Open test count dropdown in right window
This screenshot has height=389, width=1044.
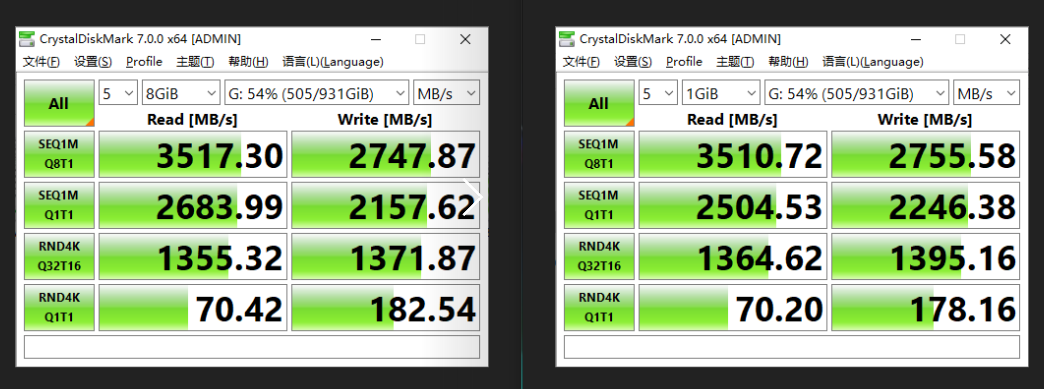pyautogui.click(x=658, y=93)
